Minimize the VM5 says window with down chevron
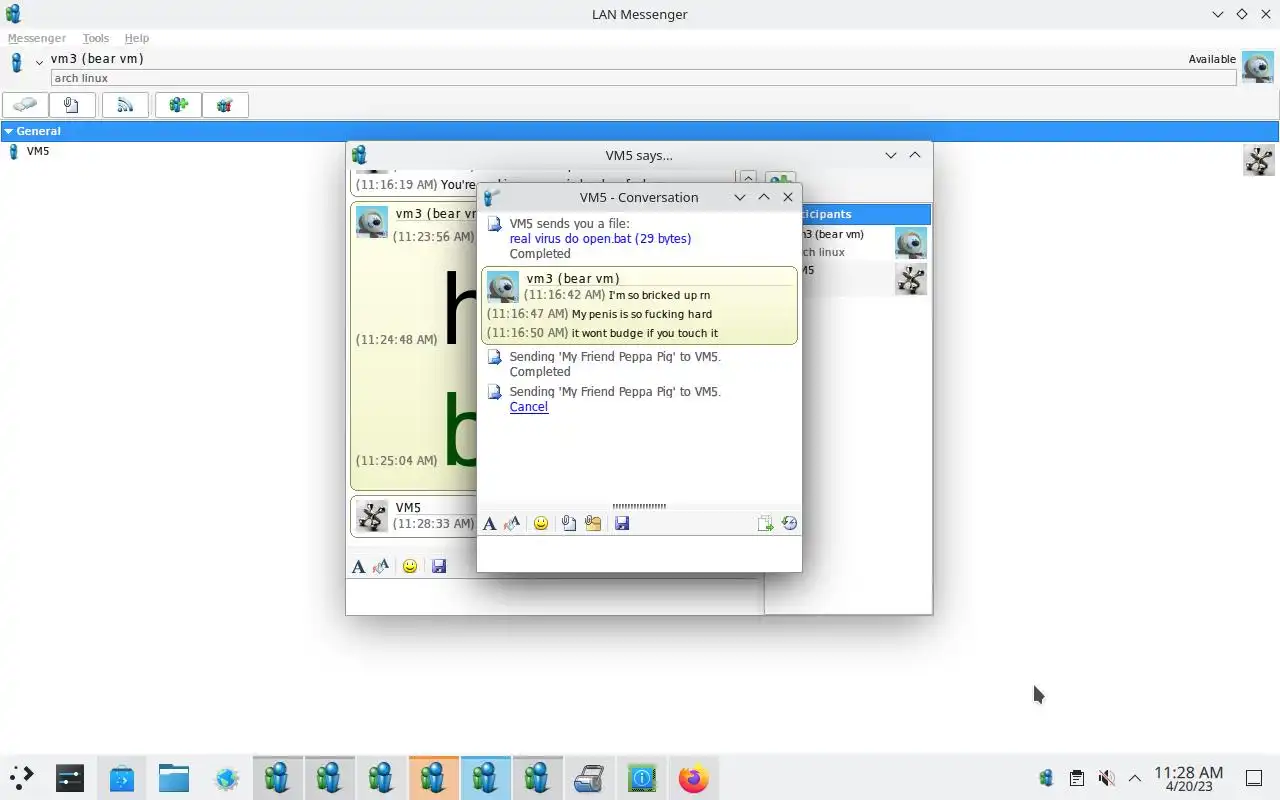Image resolution: width=1280 pixels, height=800 pixels. pyautogui.click(x=891, y=155)
